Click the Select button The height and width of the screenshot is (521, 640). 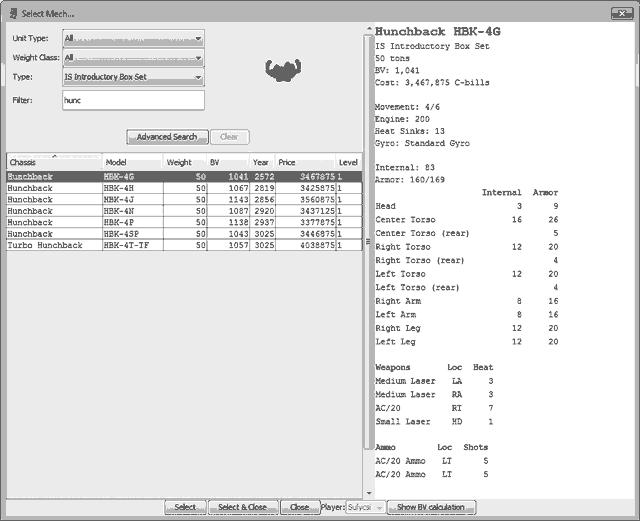point(185,507)
